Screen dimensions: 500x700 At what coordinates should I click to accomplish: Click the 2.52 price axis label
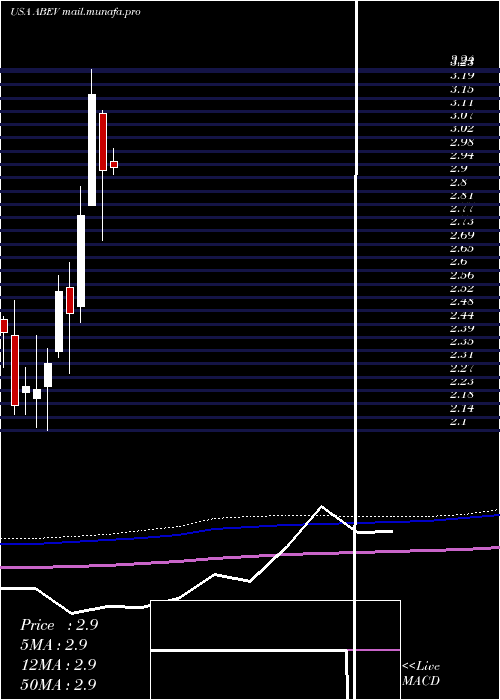(462, 288)
